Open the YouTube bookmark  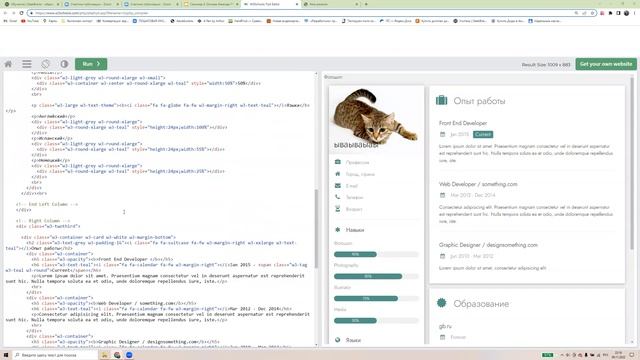(x=29, y=21)
